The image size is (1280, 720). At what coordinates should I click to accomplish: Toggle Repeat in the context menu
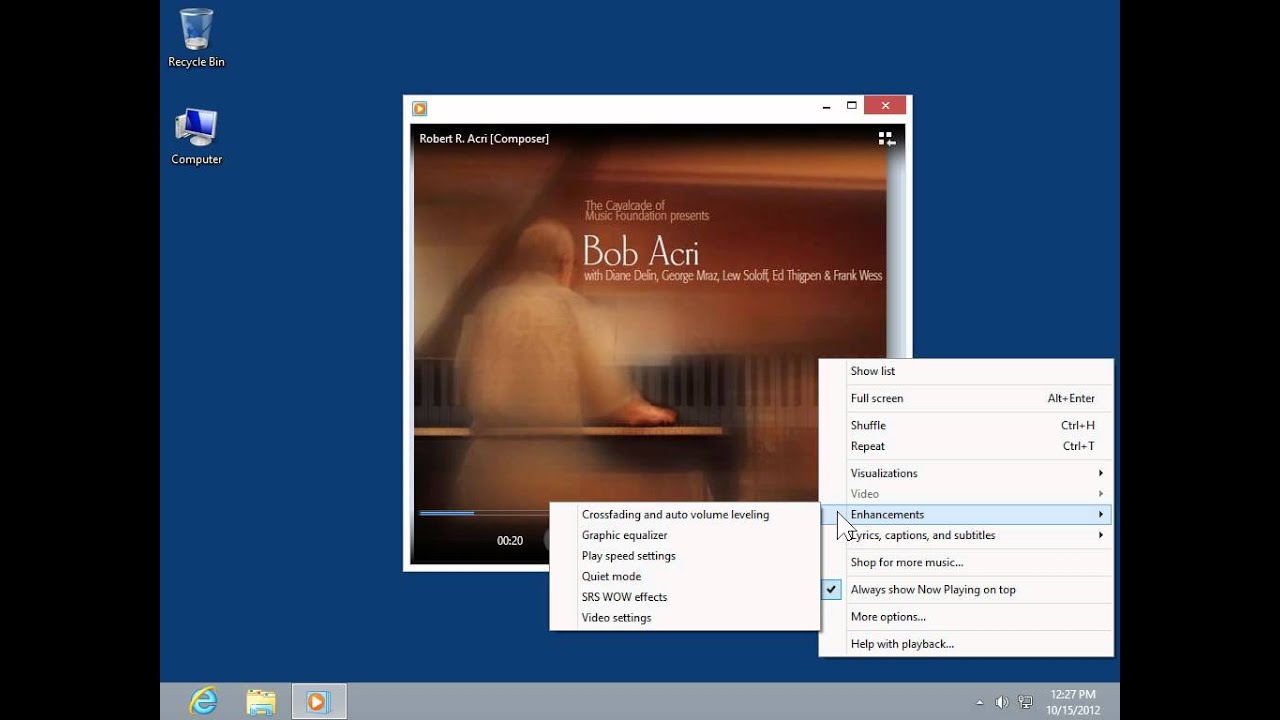966,446
